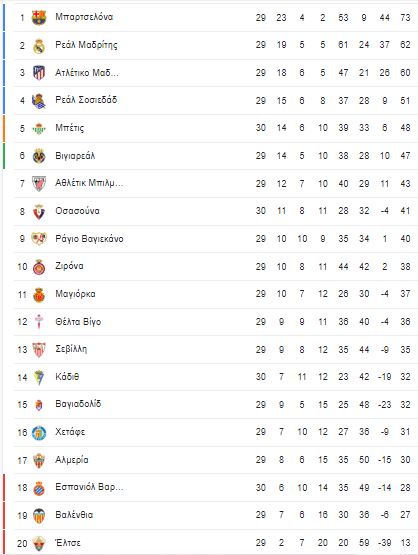Select the Atlético Madrid crest icon
The height and width of the screenshot is (555, 418).
(39, 73)
